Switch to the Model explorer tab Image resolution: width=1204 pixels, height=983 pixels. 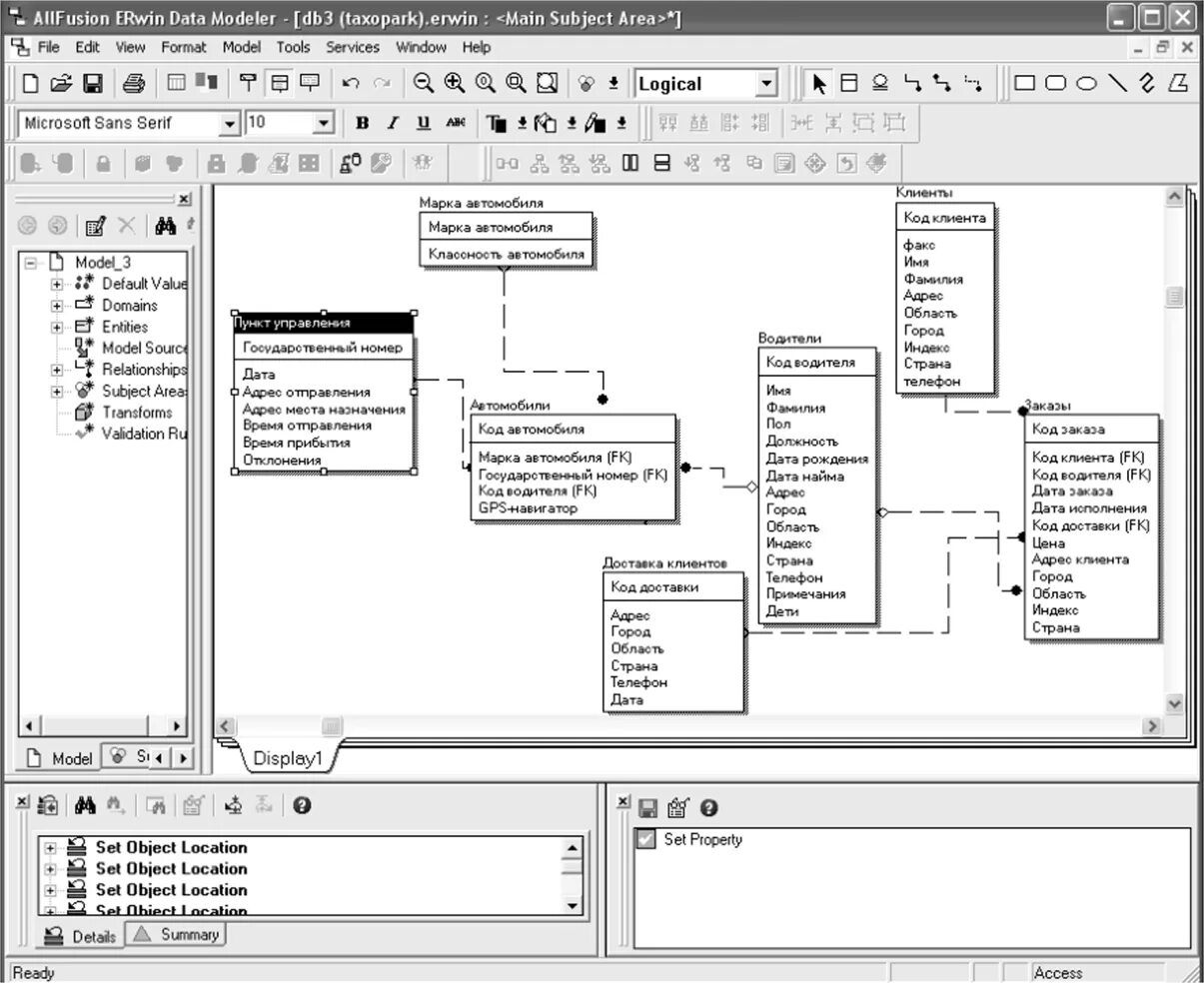pyautogui.click(x=59, y=758)
